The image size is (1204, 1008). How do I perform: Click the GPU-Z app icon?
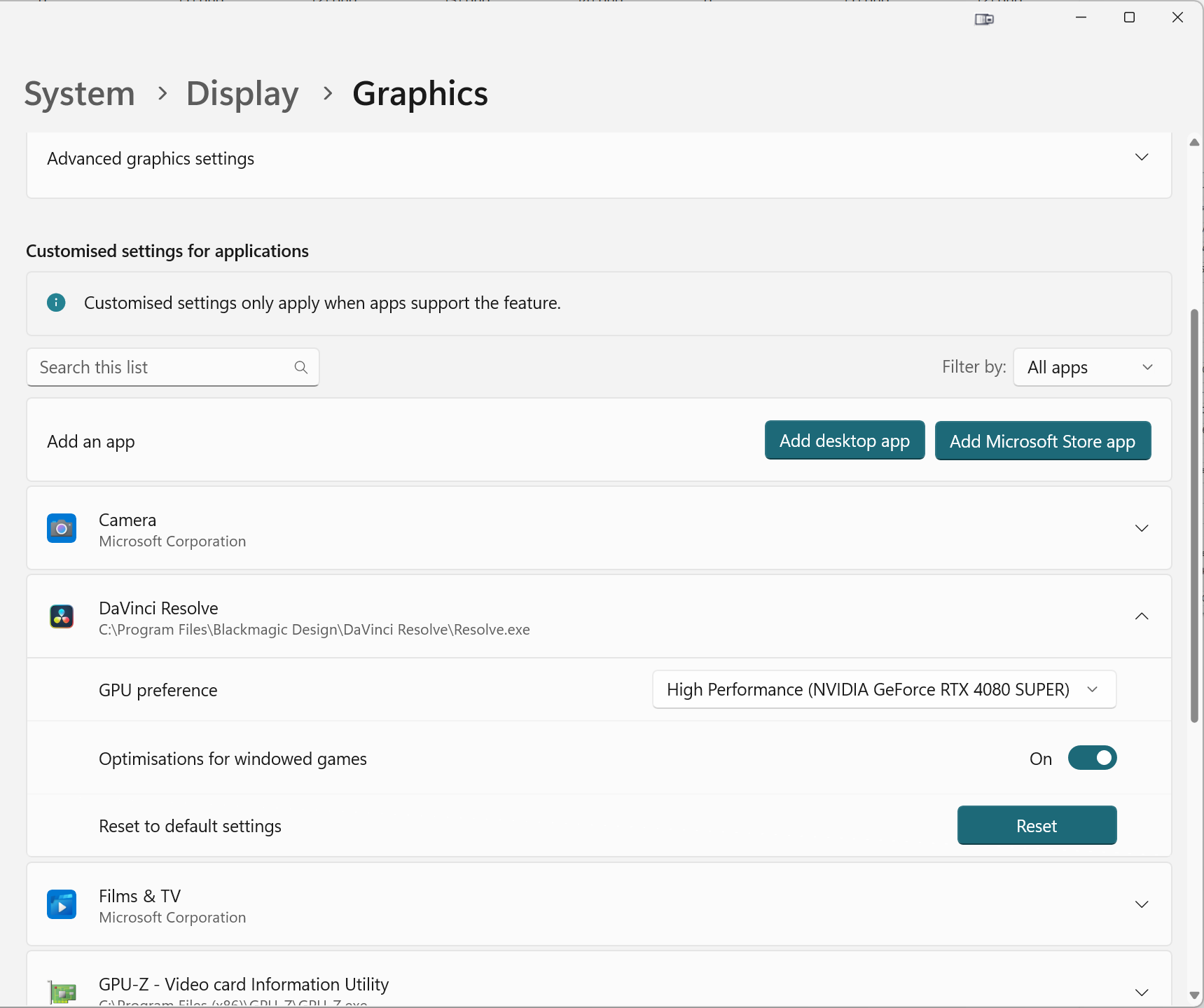[62, 992]
